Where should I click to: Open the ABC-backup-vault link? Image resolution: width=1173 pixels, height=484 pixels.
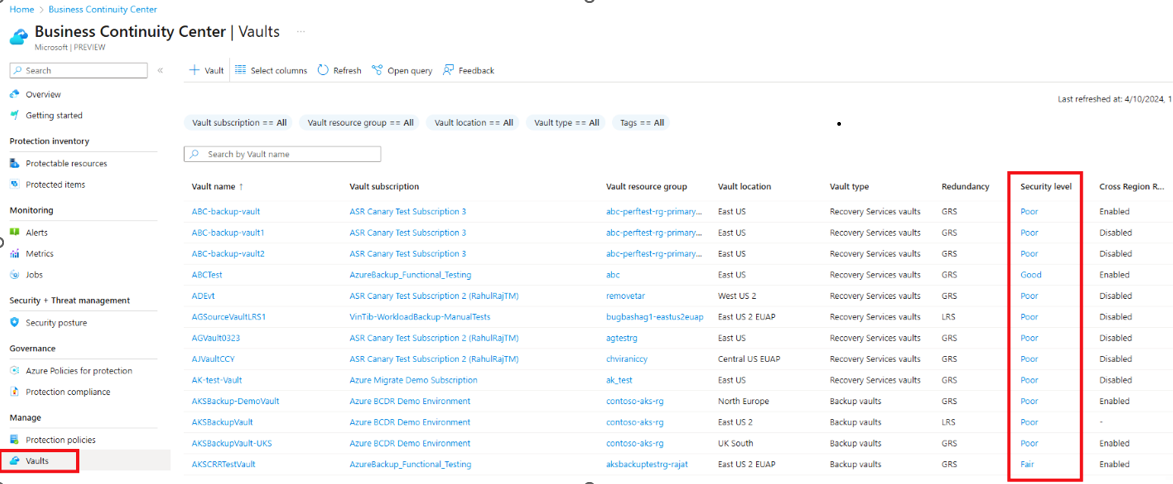225,212
